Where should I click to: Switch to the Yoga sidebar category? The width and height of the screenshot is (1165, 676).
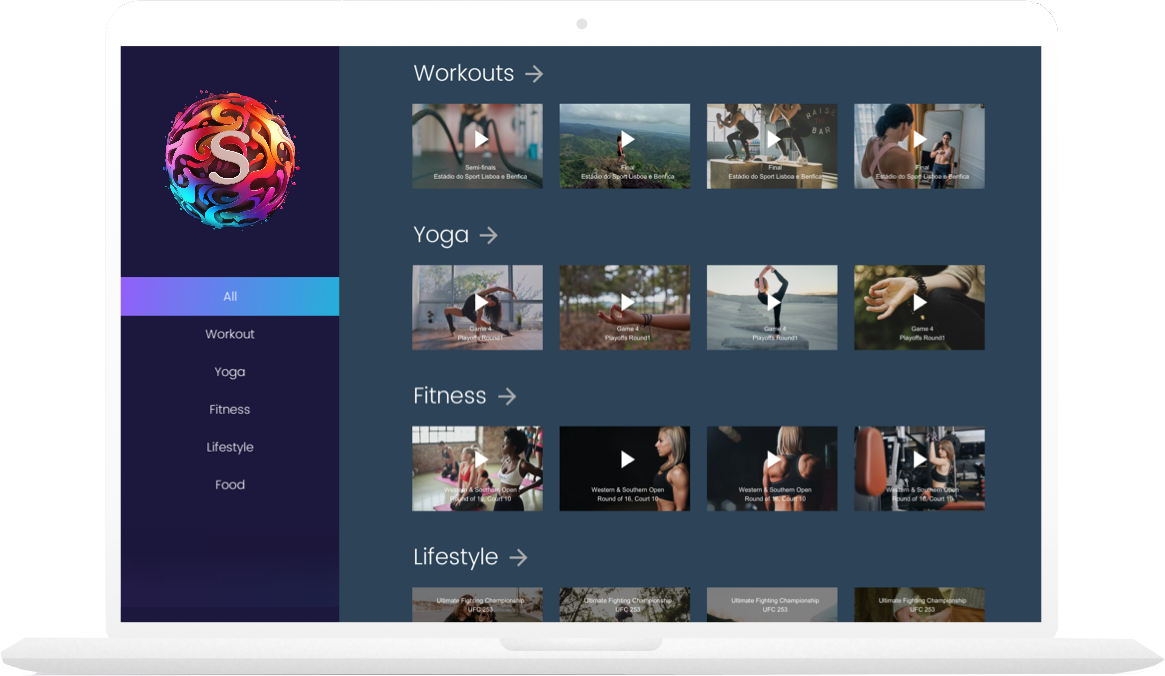[230, 372]
